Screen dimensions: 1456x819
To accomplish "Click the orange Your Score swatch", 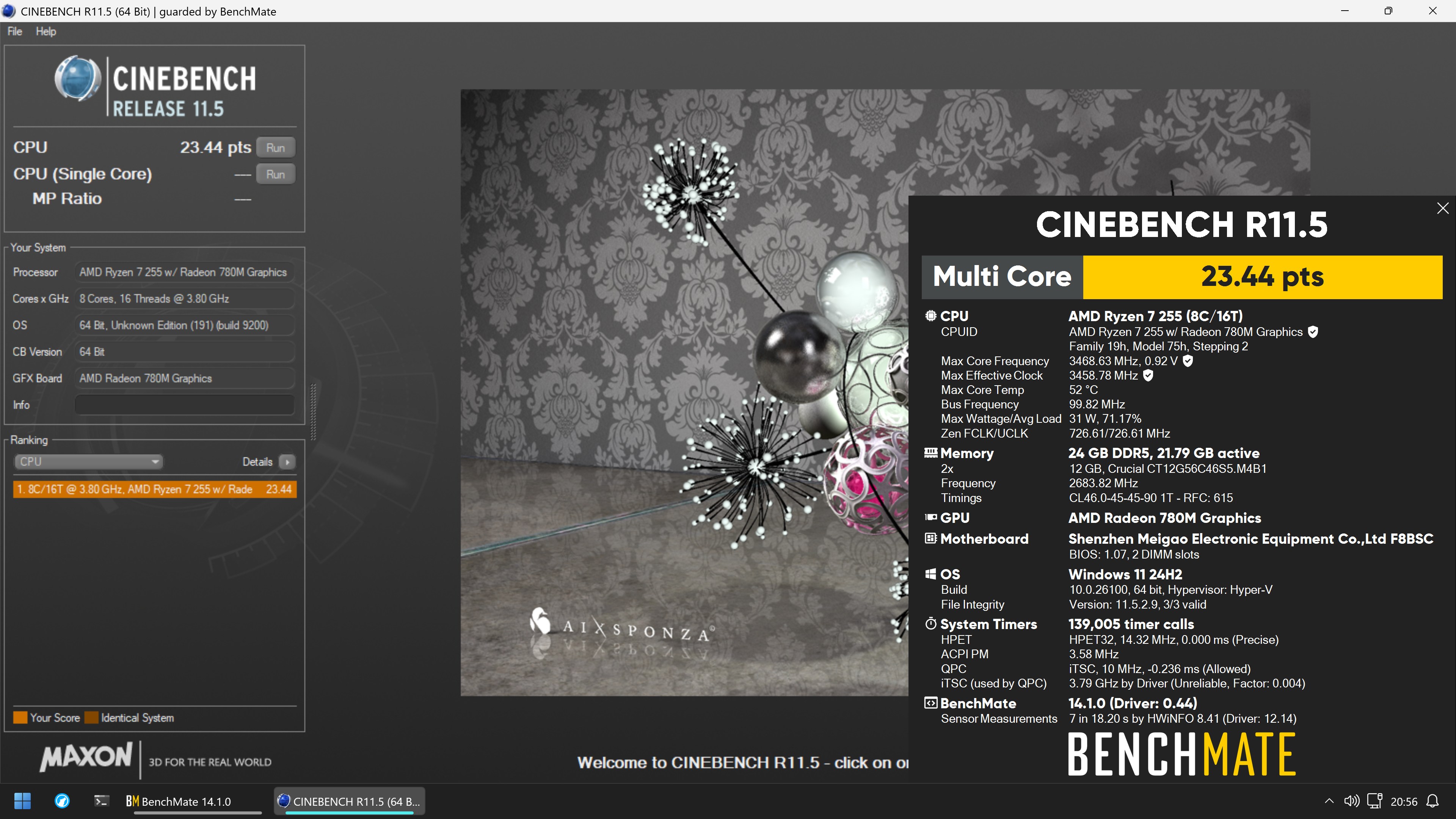I will [20, 717].
